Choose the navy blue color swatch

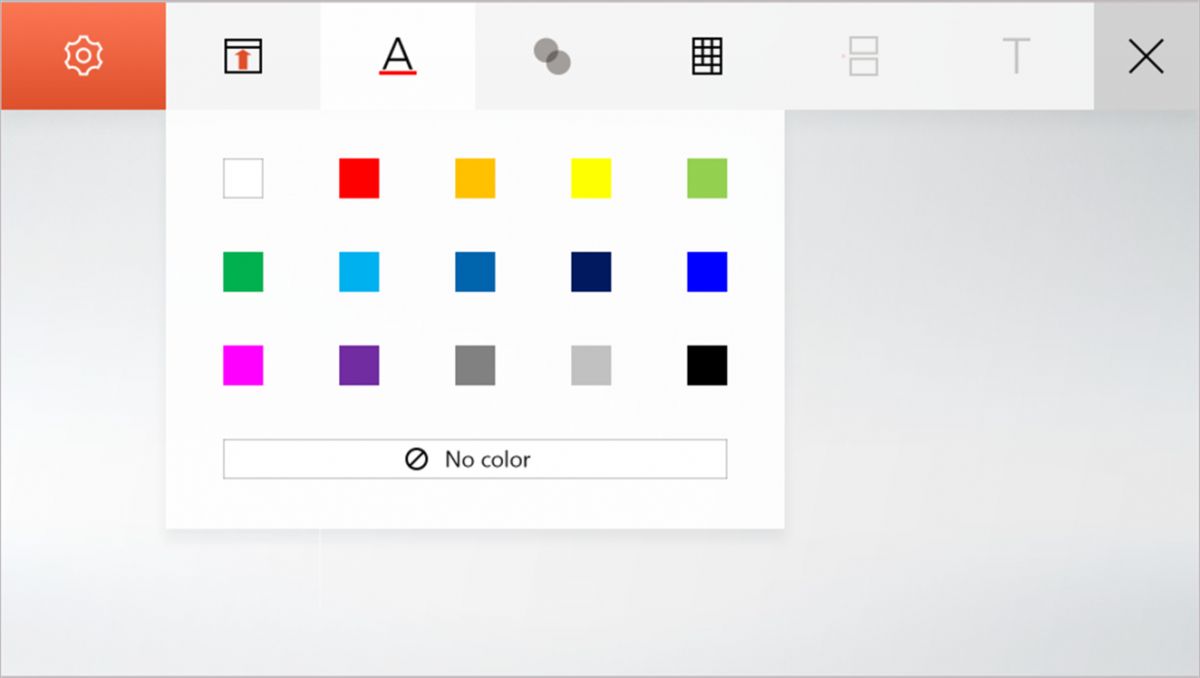[x=591, y=272]
